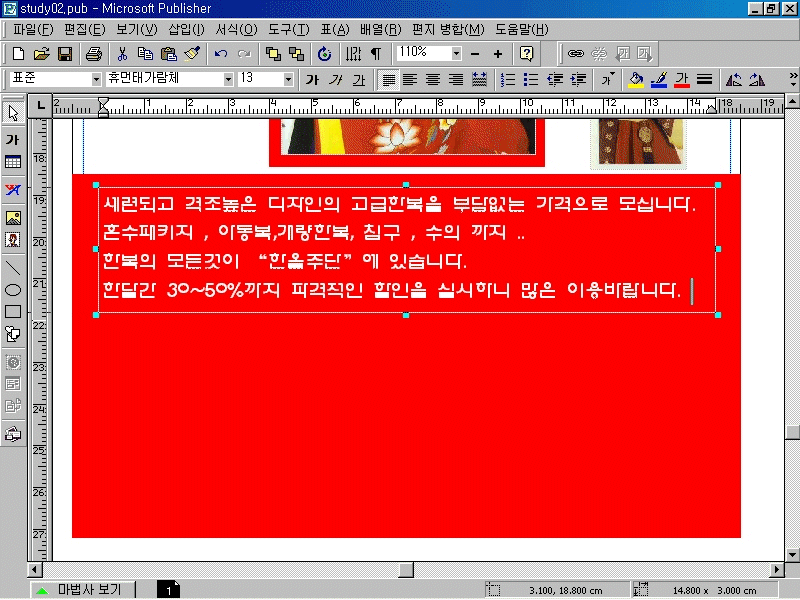Select the line drawing tool

pos(13,267)
